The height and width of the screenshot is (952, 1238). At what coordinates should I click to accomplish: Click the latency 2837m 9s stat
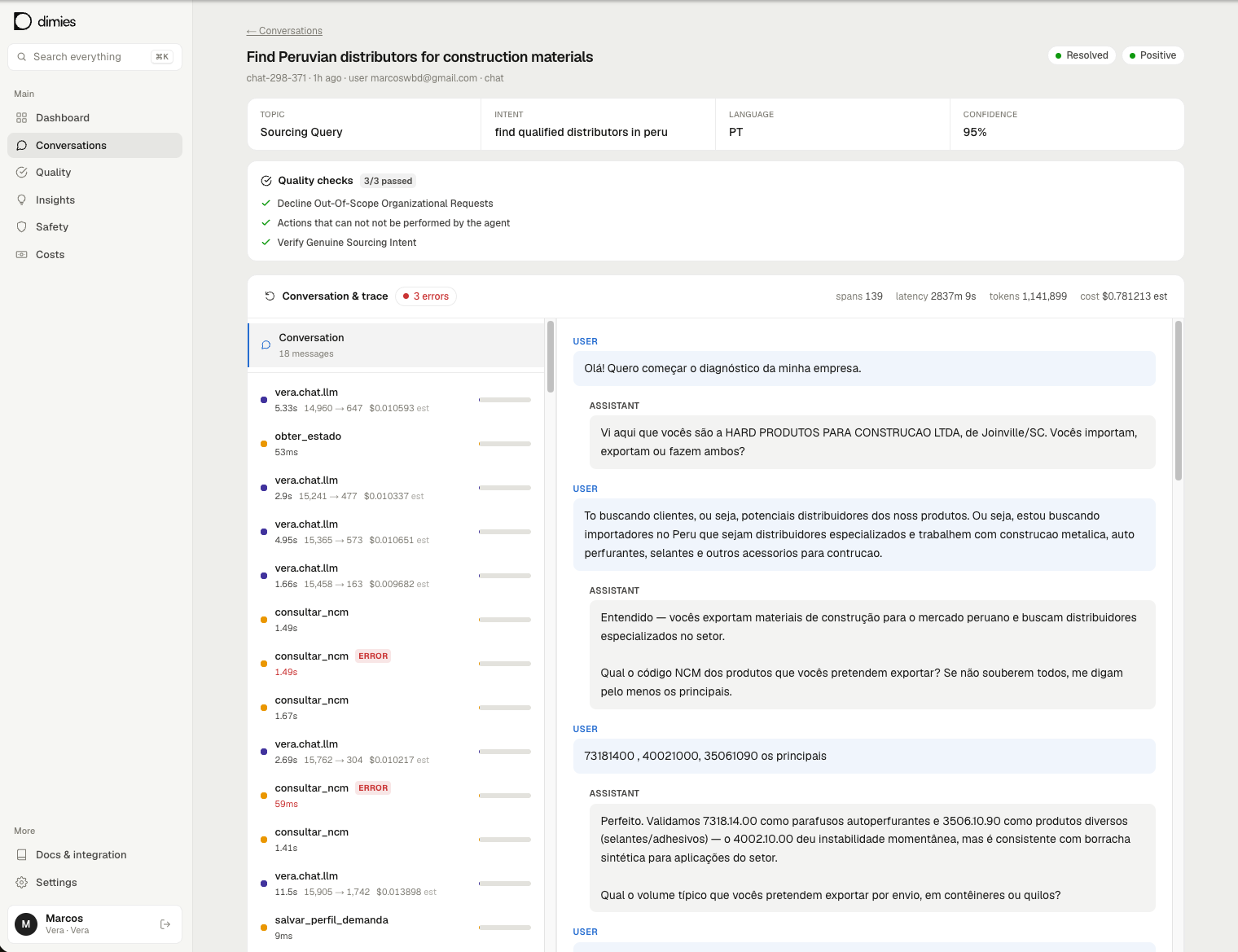tap(936, 296)
